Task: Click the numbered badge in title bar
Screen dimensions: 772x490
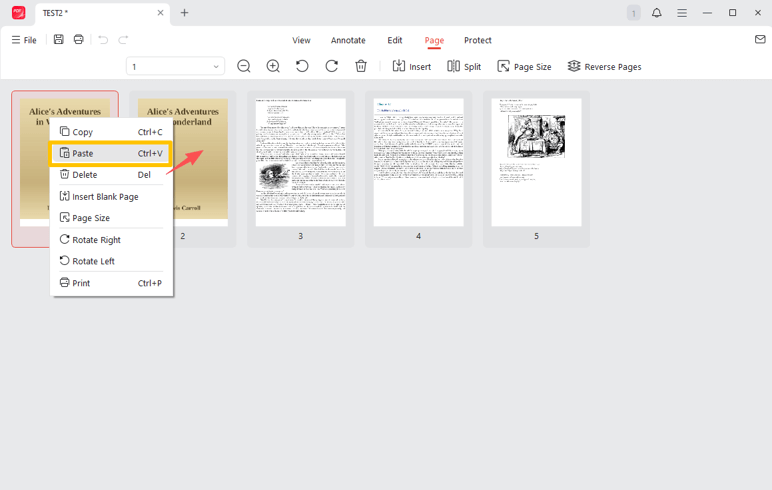Action: coord(634,13)
